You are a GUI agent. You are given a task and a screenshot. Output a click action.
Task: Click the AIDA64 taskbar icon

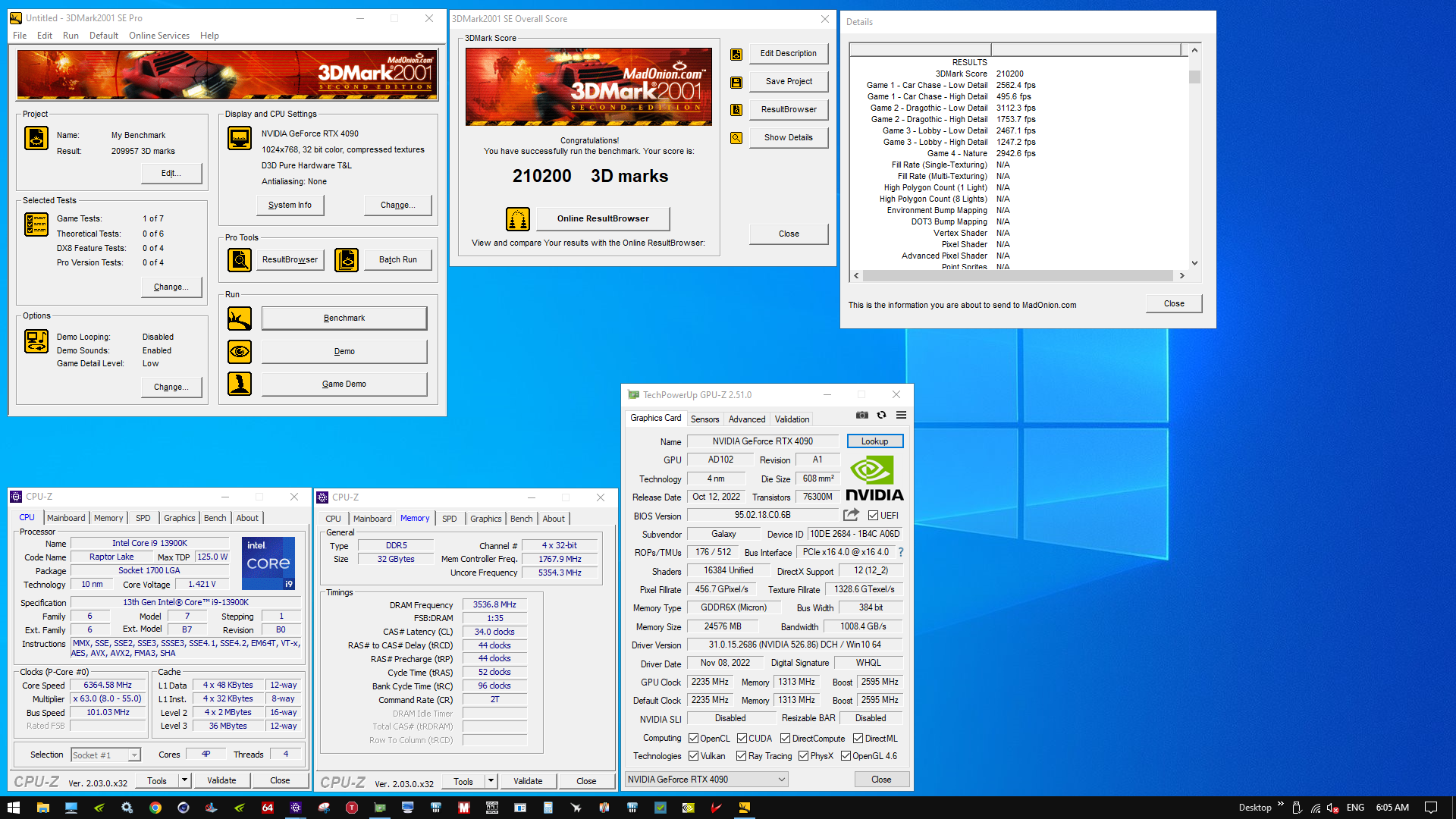tap(268, 808)
